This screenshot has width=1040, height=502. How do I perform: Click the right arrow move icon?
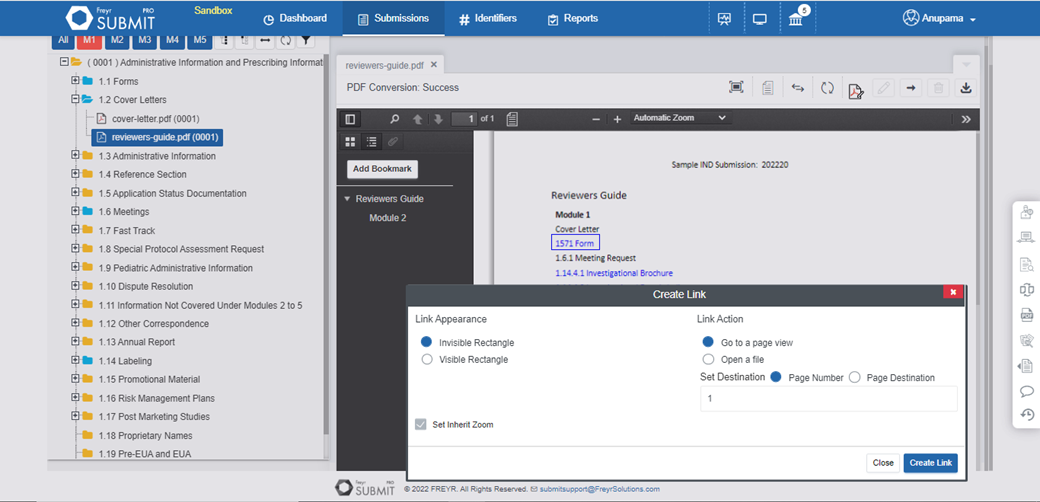[x=911, y=88]
